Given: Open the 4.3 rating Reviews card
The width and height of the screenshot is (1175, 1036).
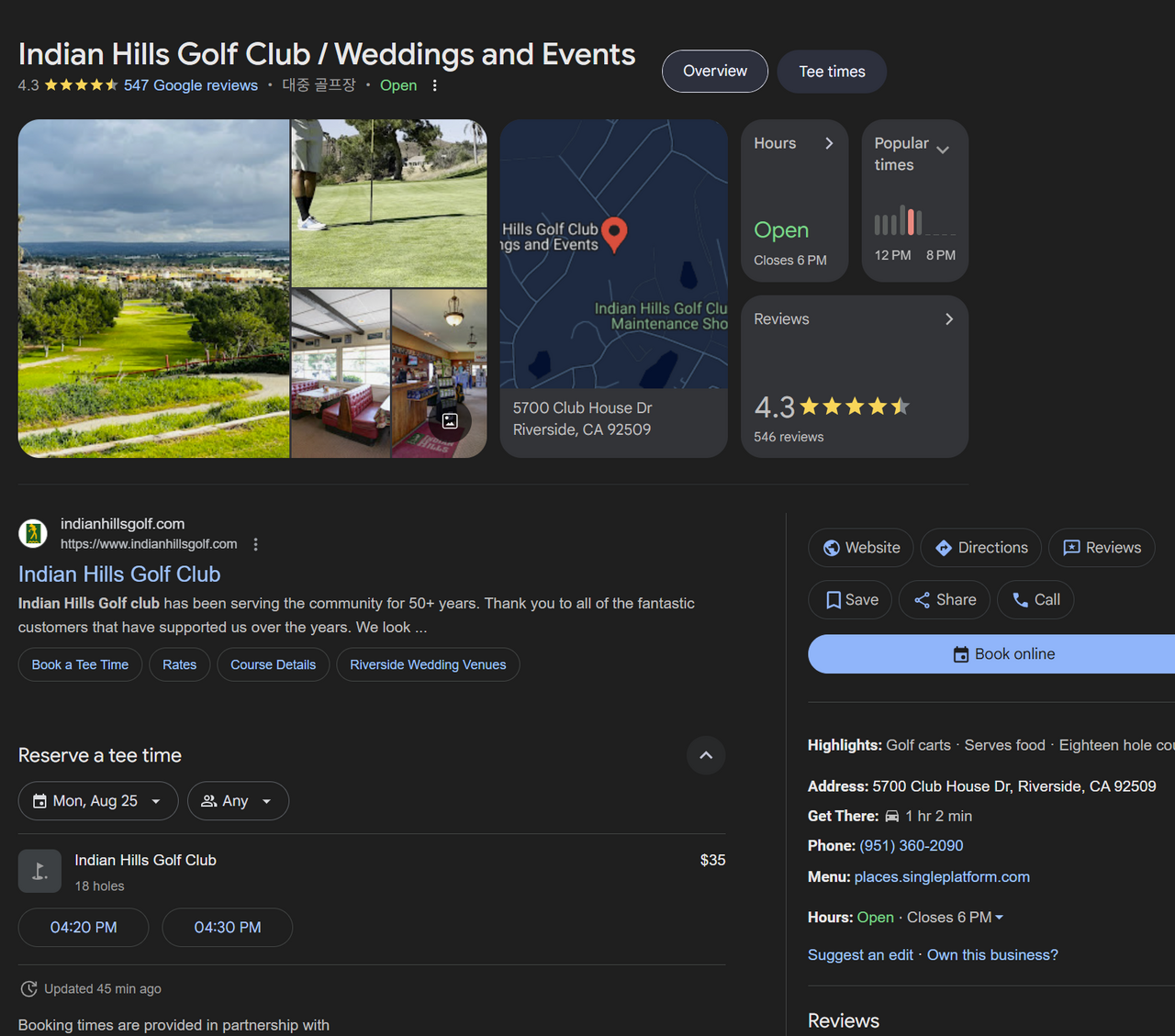Looking at the screenshot, I should (x=855, y=376).
